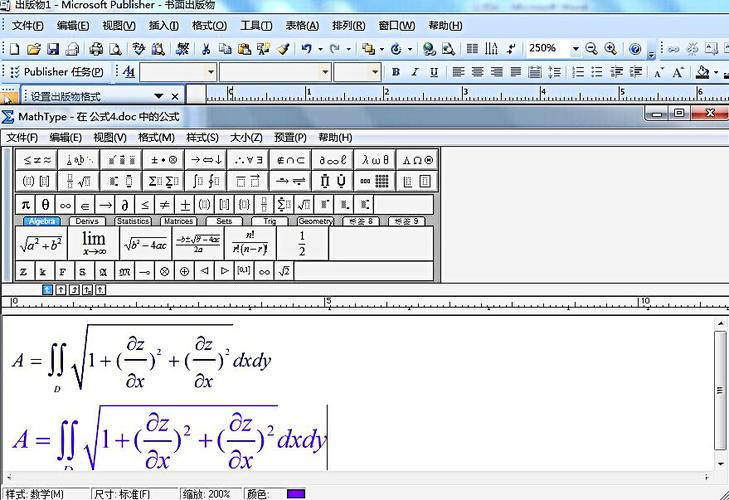729x500 pixels.
Task: Open Publisher 排列(R) menu
Action: [x=349, y=26]
